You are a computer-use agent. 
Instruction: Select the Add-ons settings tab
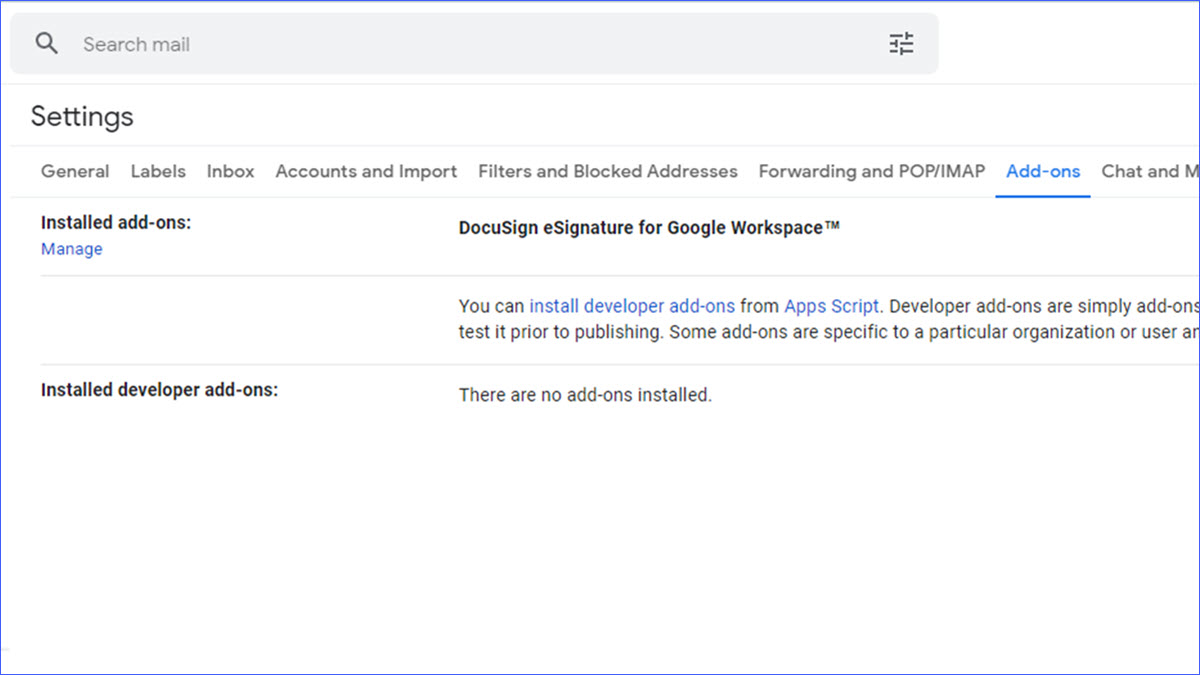click(1043, 171)
